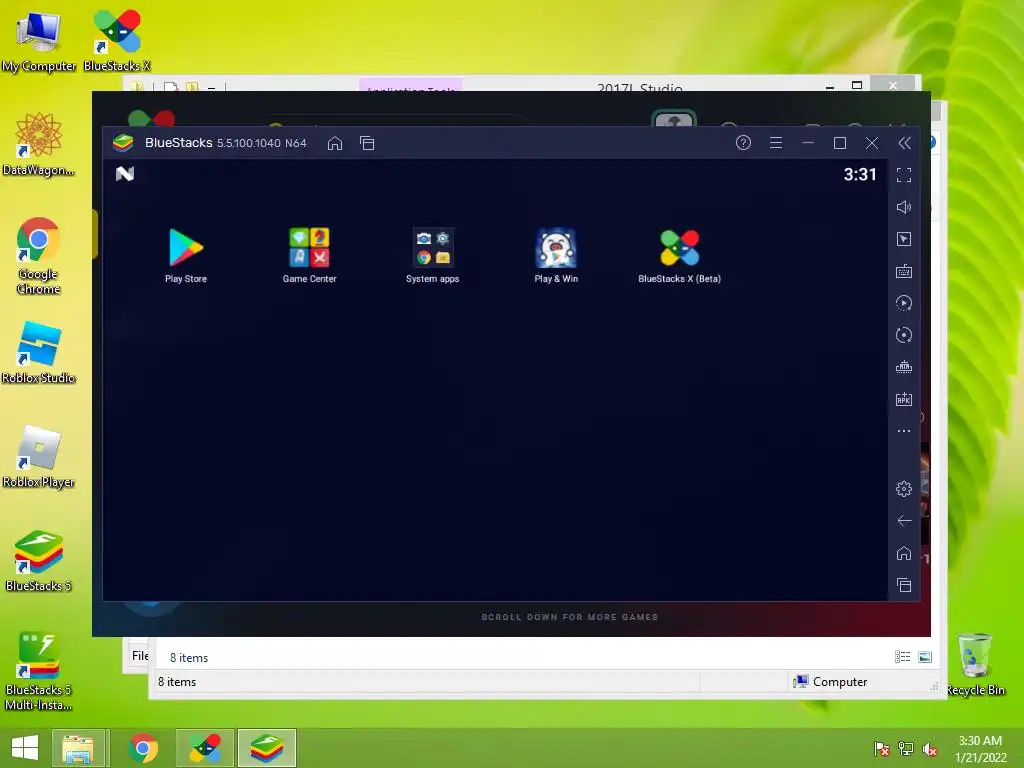Viewport: 1024px width, 768px height.
Task: Click the muted volume tray icon
Action: tap(930, 749)
